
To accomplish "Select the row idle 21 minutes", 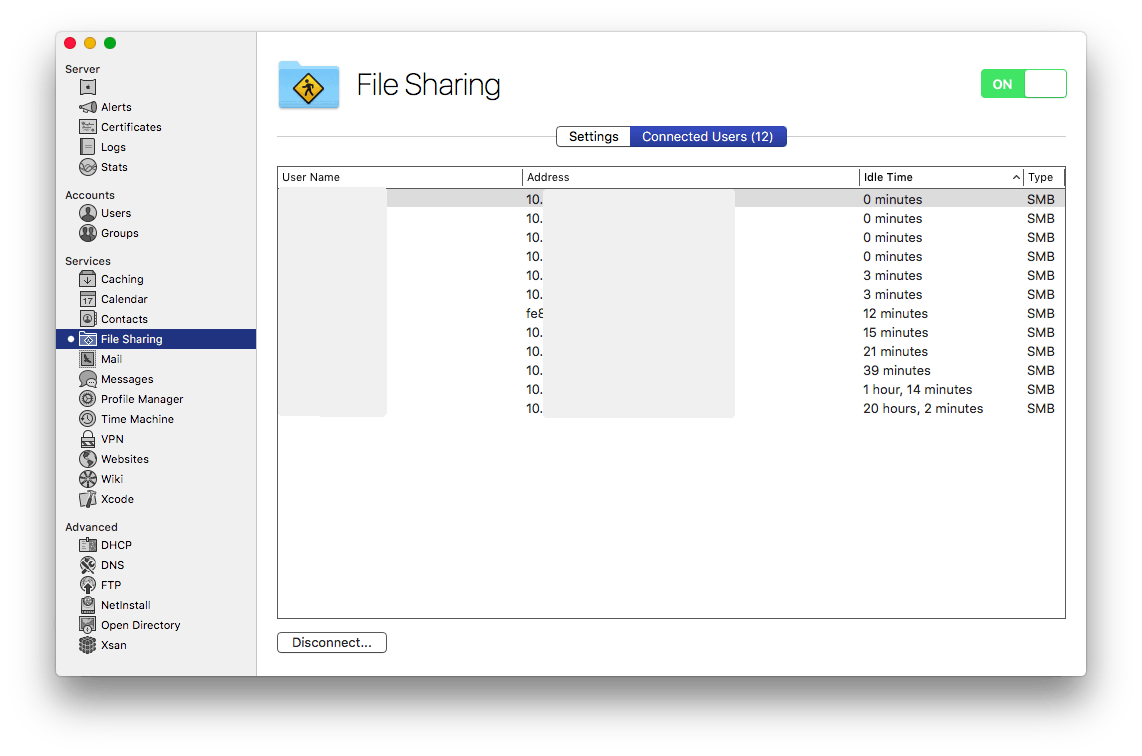I will [x=671, y=351].
